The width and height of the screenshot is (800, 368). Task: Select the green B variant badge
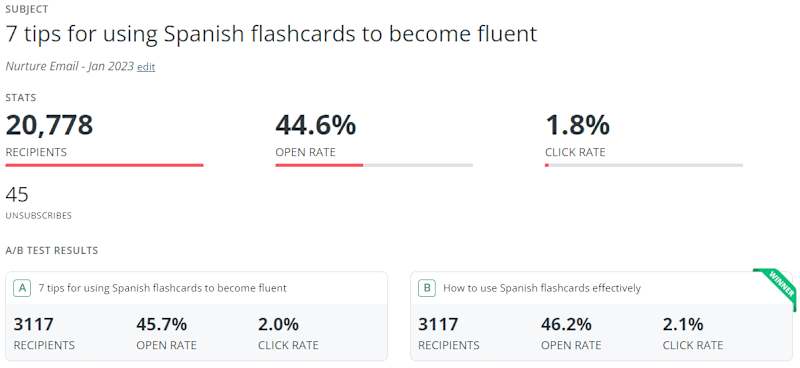(427, 288)
